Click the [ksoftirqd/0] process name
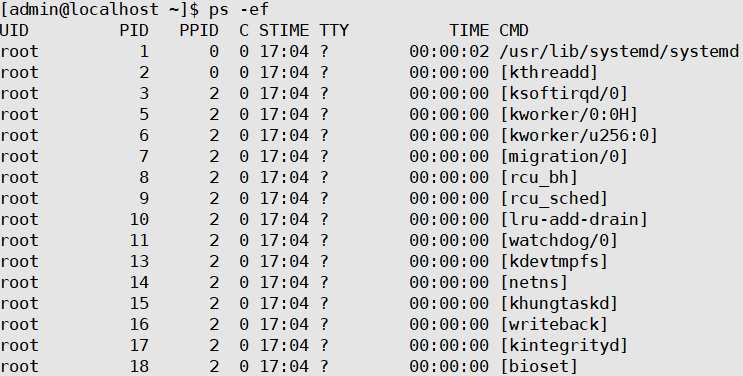 pos(564,93)
